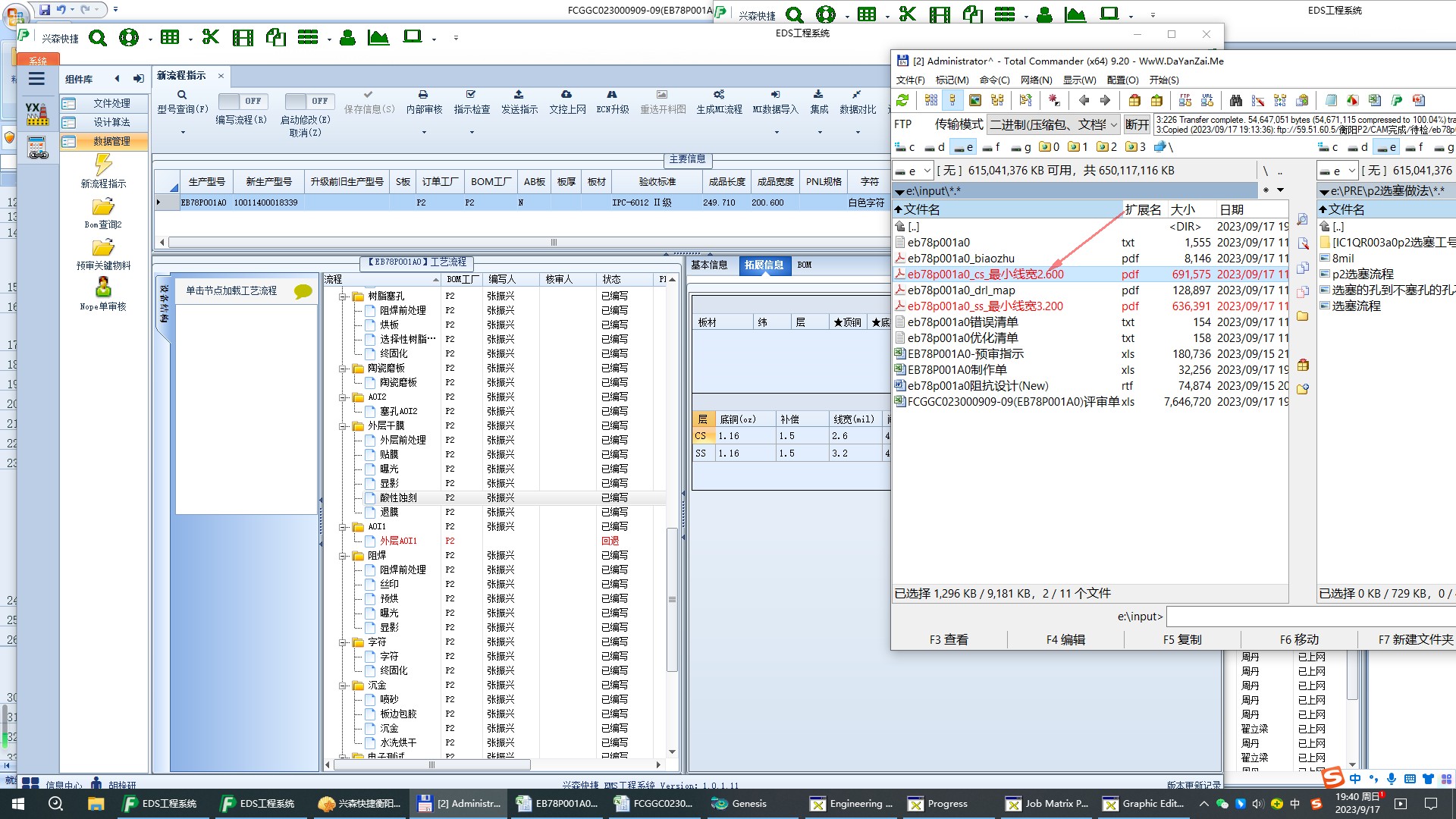Click the go back arrow icon
The height and width of the screenshot is (819, 1456).
(1084, 100)
